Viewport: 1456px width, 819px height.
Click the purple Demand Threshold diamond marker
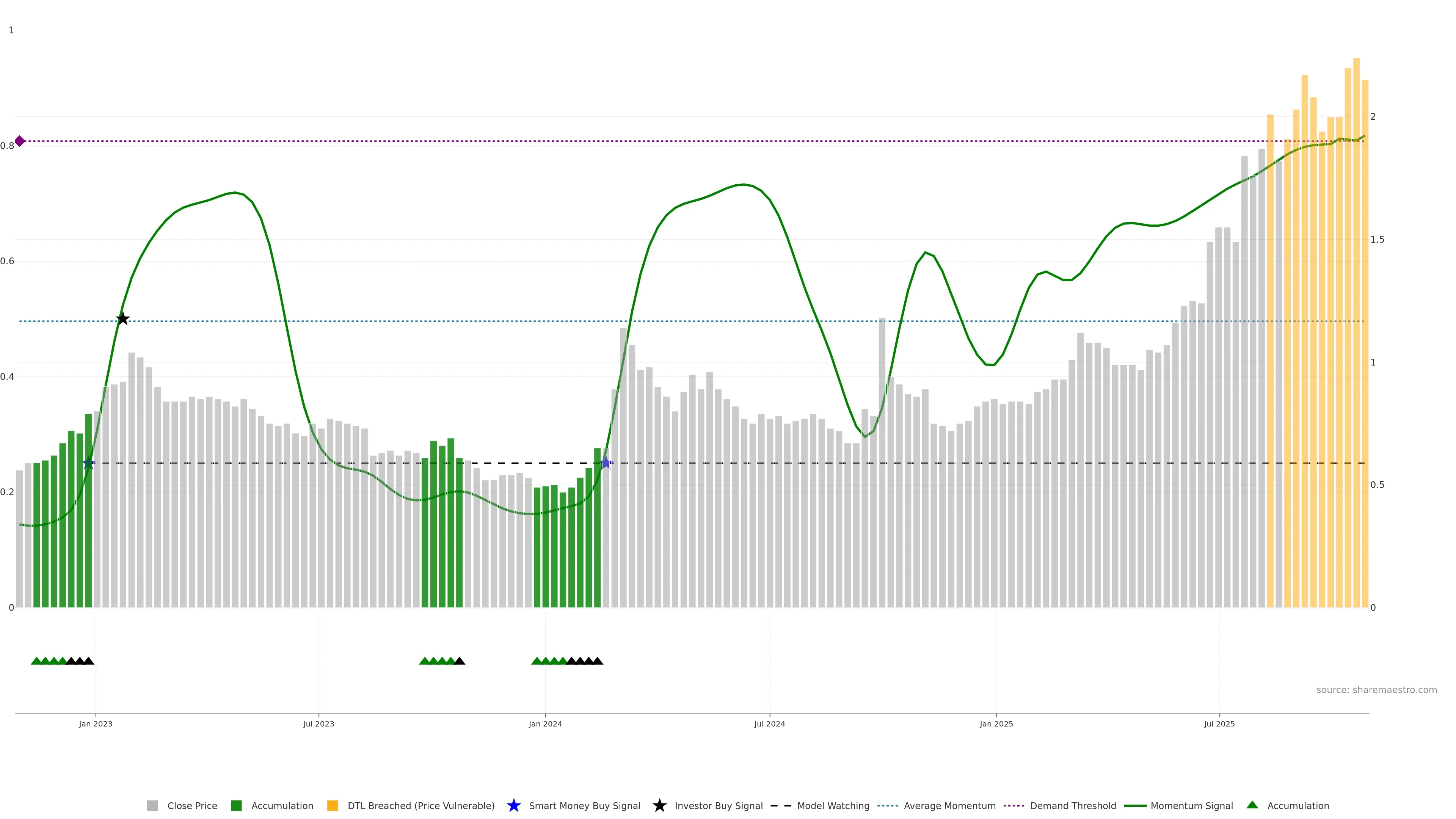tap(20, 141)
